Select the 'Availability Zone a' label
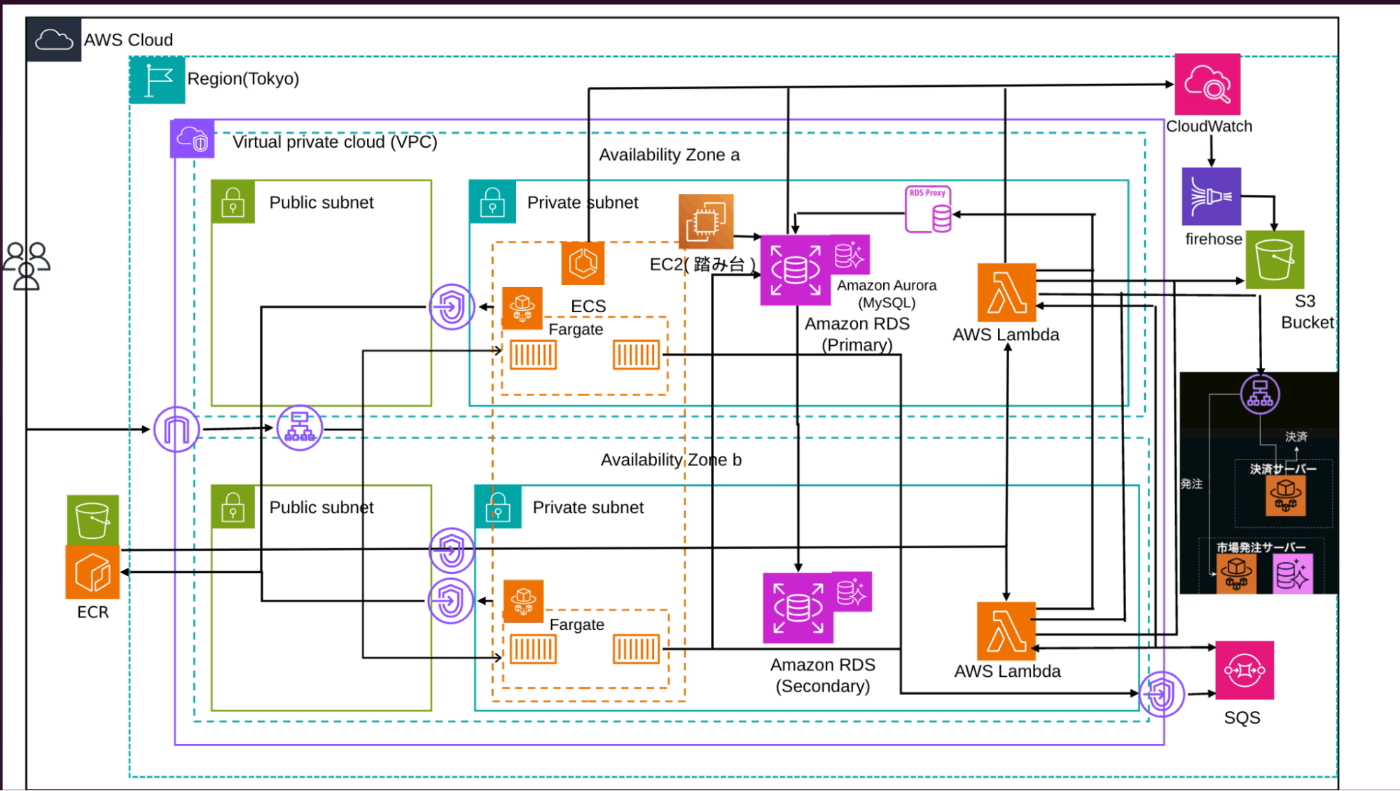The width and height of the screenshot is (1400, 791). point(669,154)
